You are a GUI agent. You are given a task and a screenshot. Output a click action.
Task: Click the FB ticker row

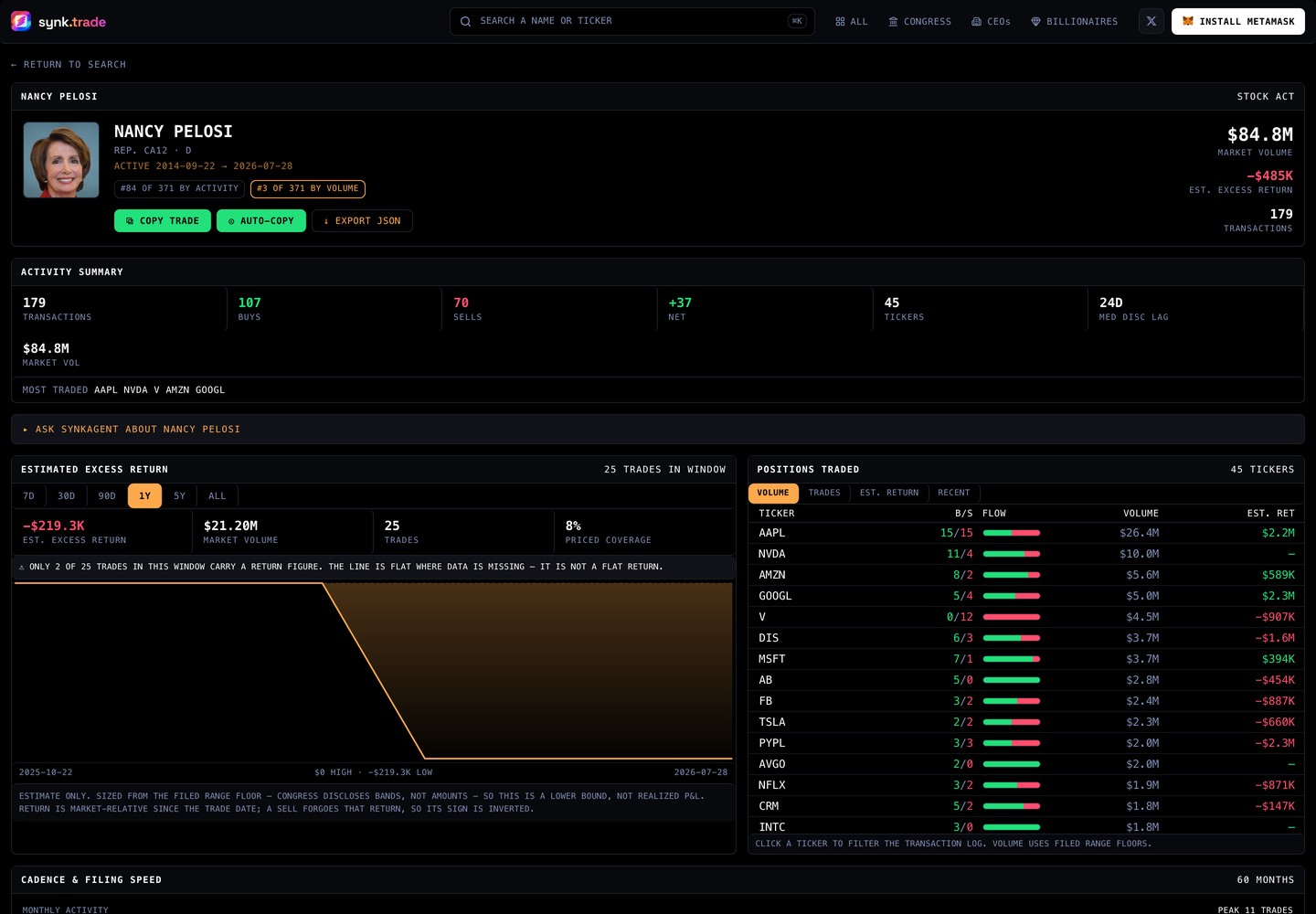1026,701
